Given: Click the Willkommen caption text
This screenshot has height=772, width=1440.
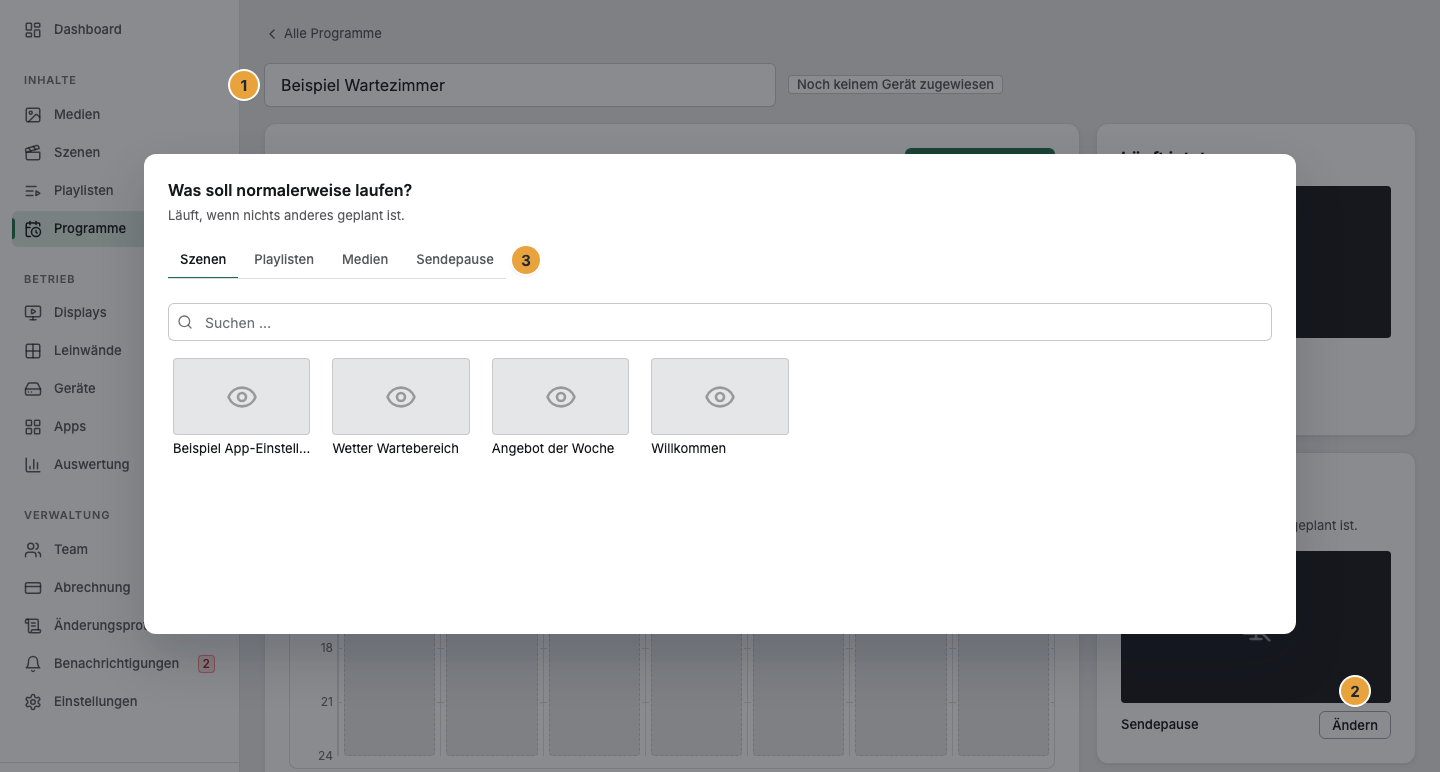Looking at the screenshot, I should (x=689, y=449).
